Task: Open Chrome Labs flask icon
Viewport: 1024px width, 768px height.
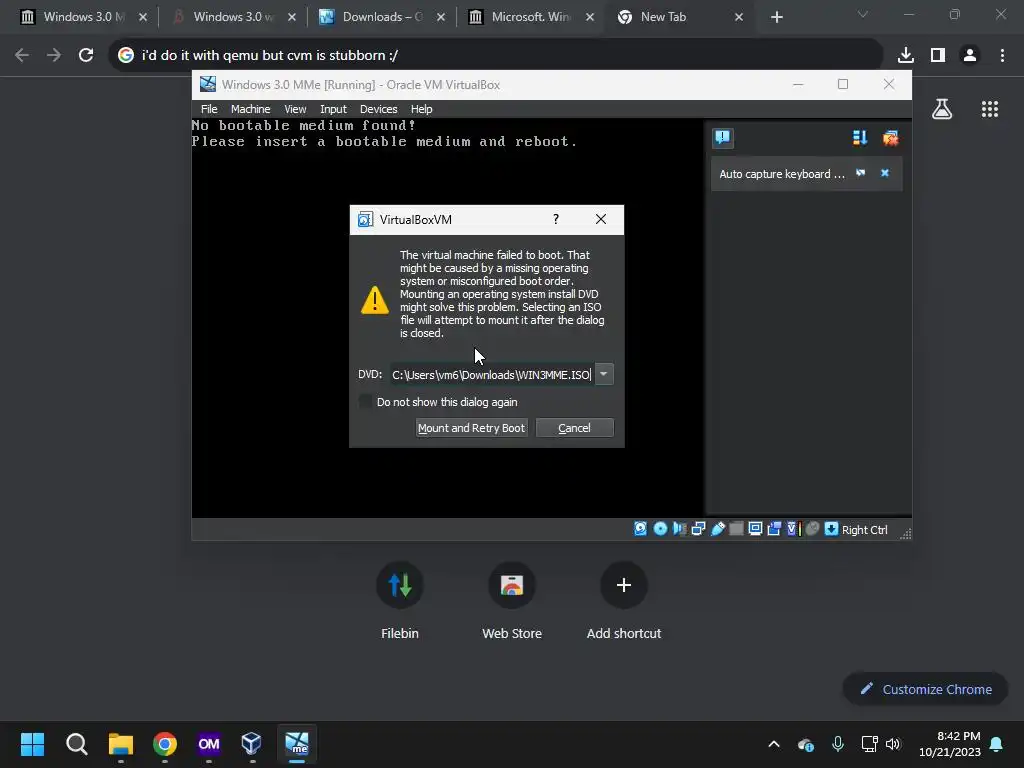Action: click(942, 109)
